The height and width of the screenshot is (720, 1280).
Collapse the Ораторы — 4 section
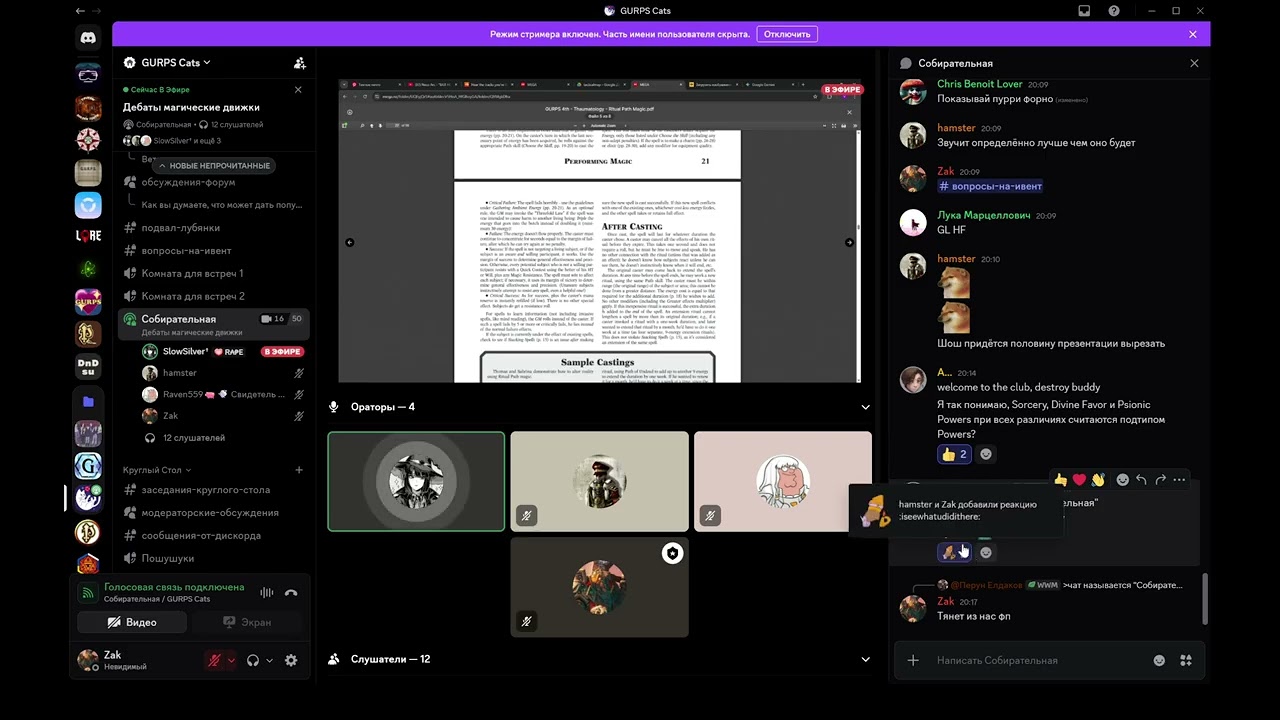[x=865, y=407]
